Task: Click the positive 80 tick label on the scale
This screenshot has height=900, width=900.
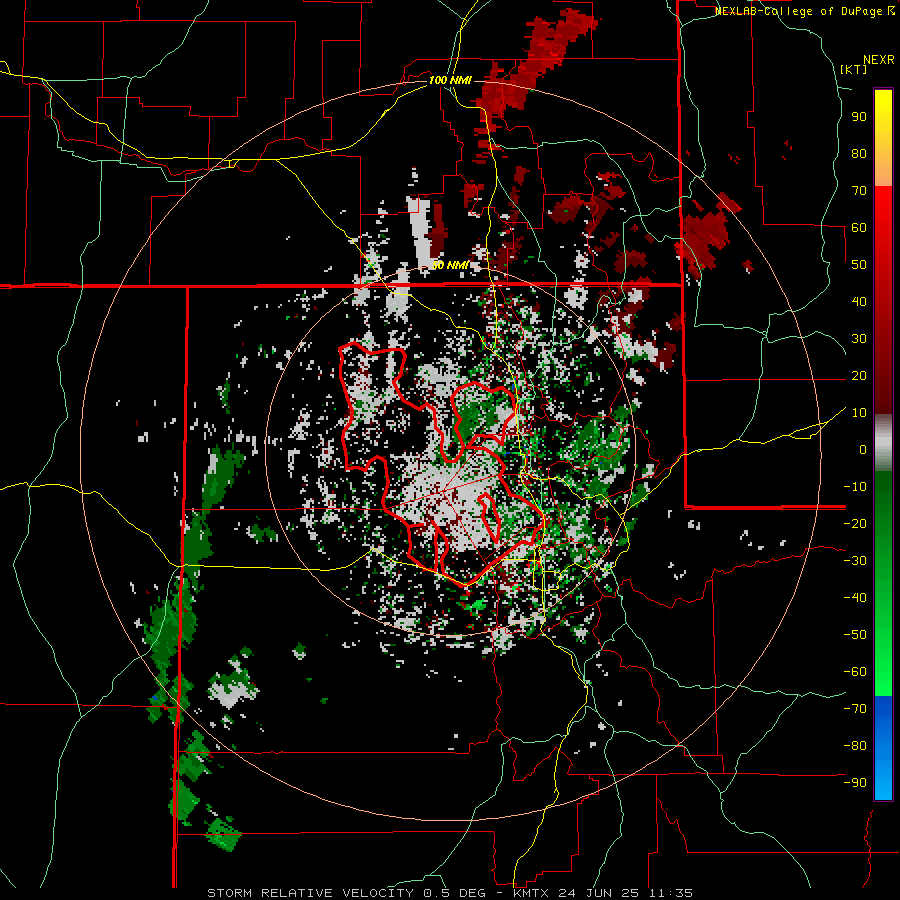Action: coord(859,154)
